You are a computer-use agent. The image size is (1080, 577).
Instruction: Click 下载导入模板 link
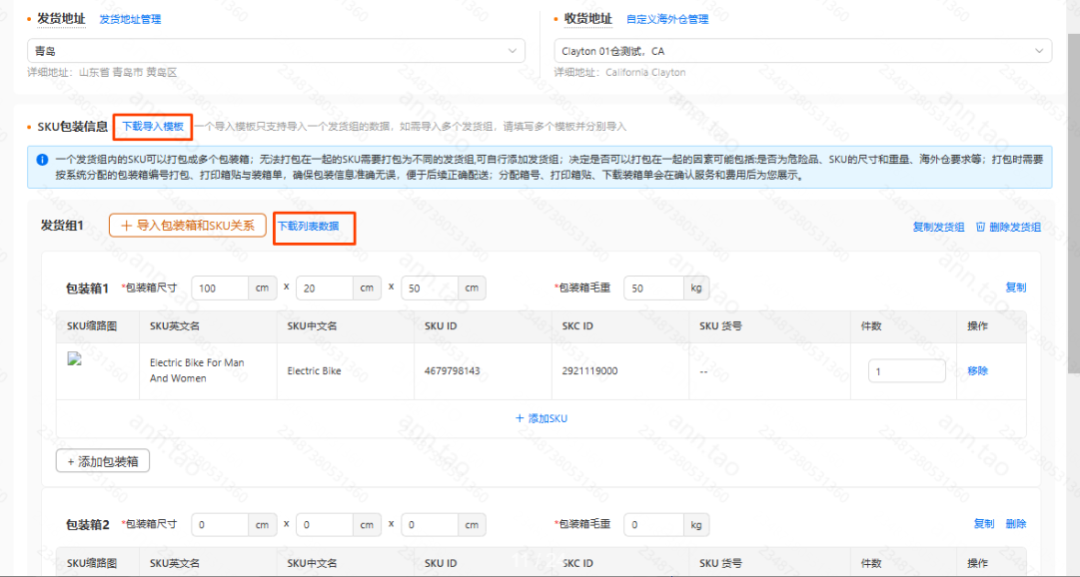[x=152, y=127]
